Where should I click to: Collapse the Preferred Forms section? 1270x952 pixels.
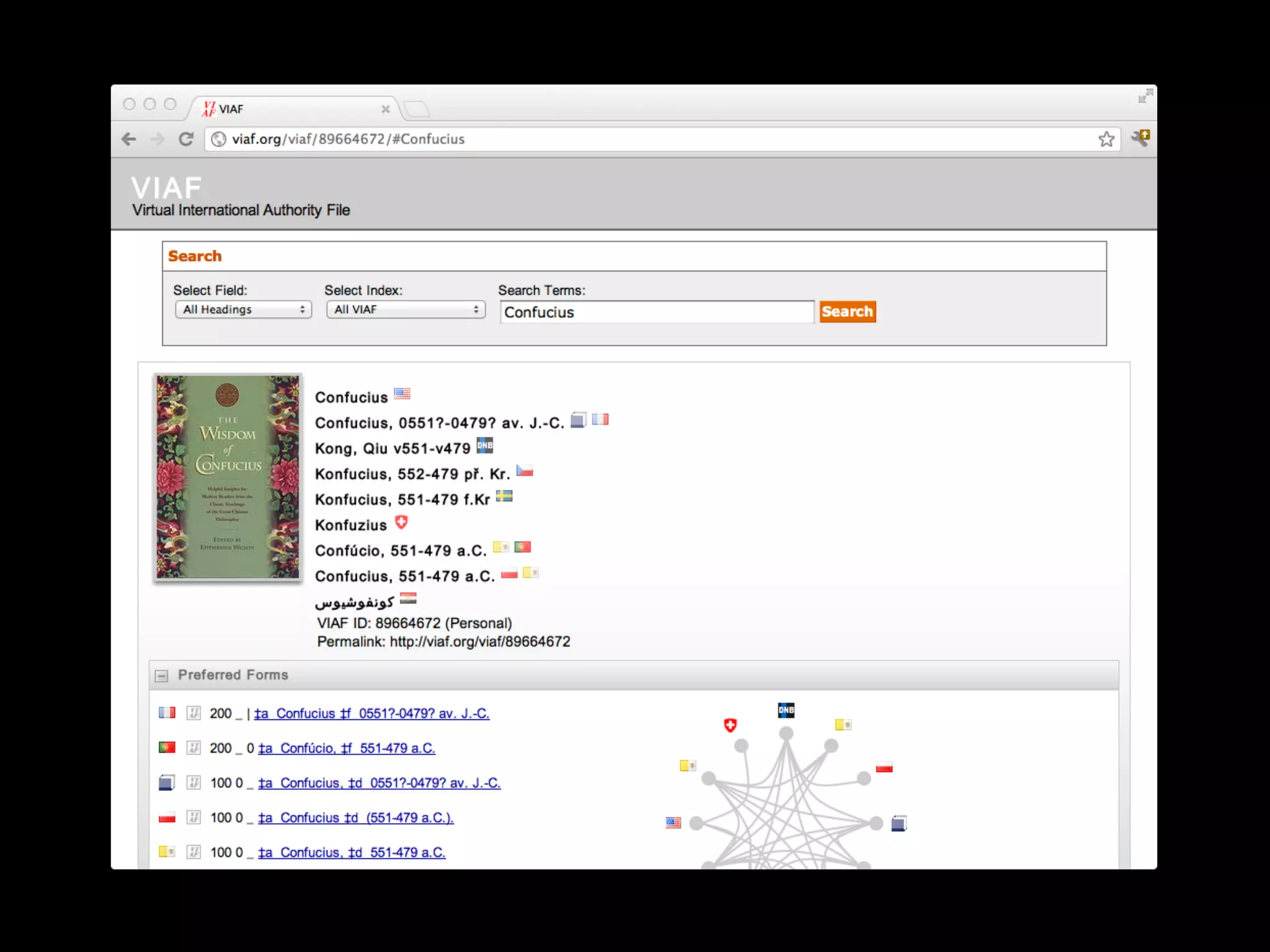tap(162, 676)
